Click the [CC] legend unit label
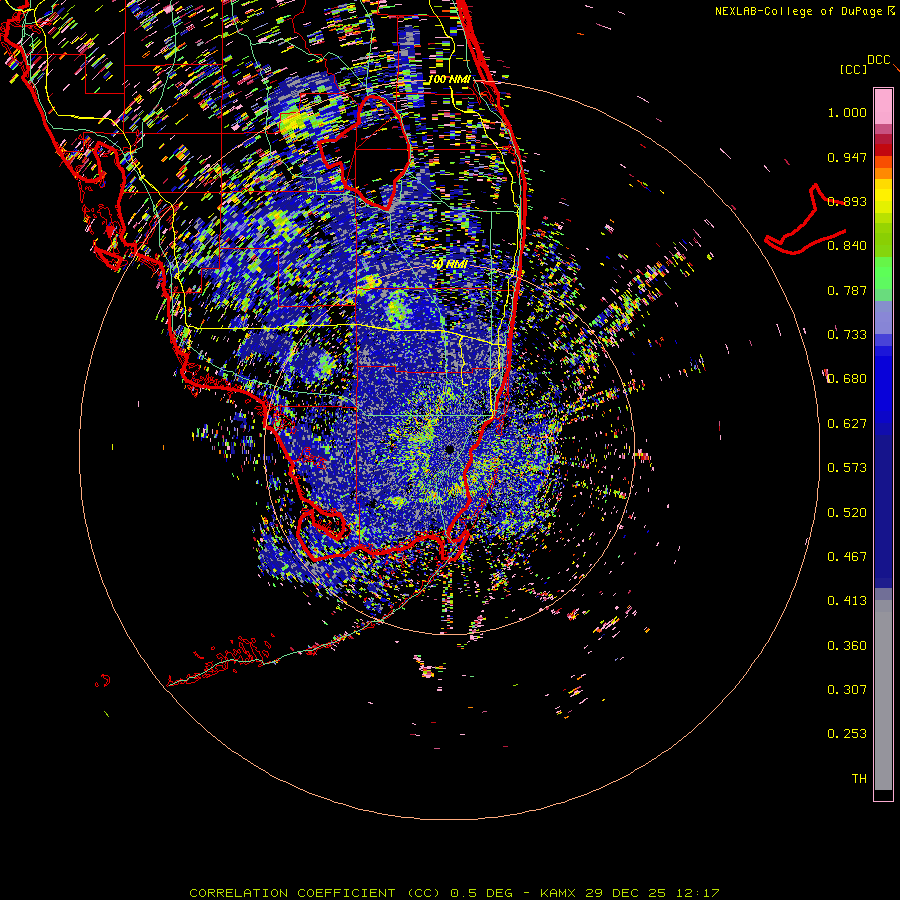Viewport: 900px width, 900px height. [853, 69]
